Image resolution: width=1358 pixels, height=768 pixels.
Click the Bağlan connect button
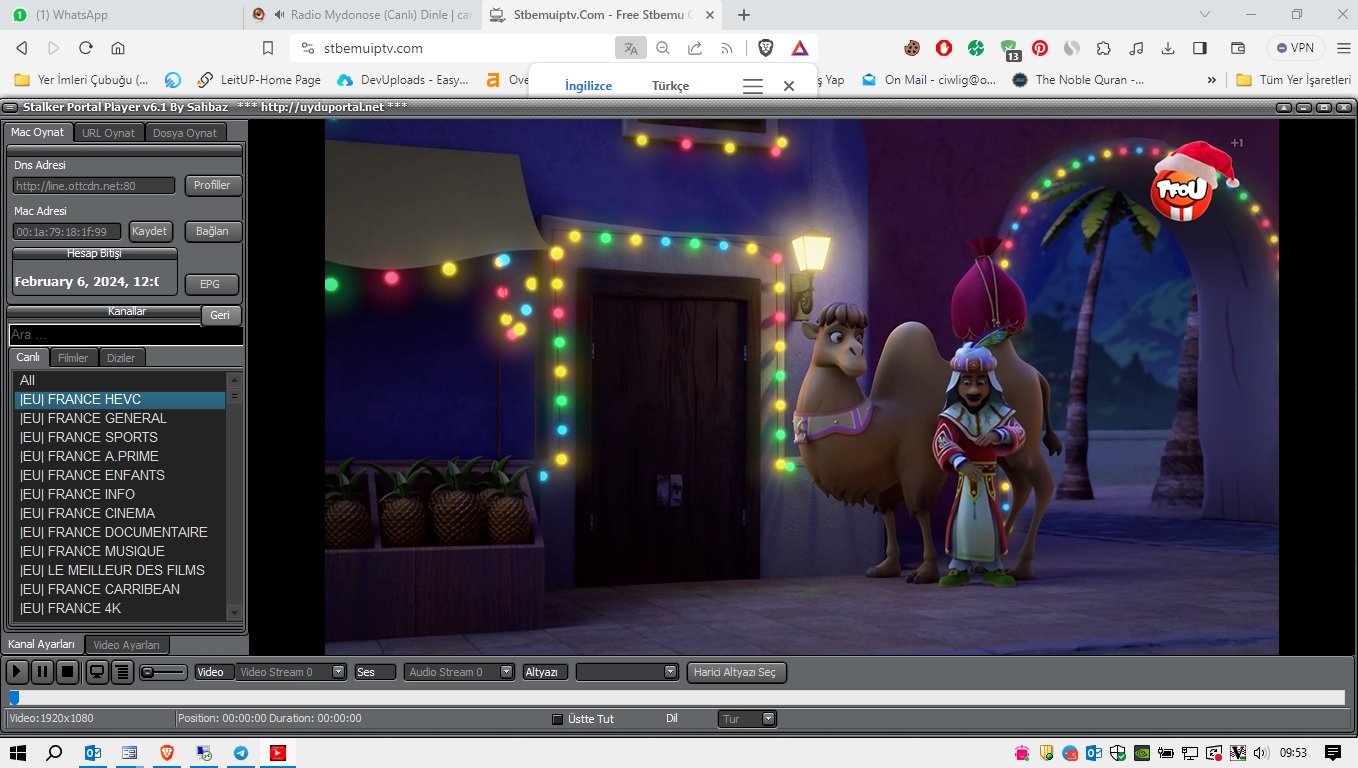click(212, 231)
